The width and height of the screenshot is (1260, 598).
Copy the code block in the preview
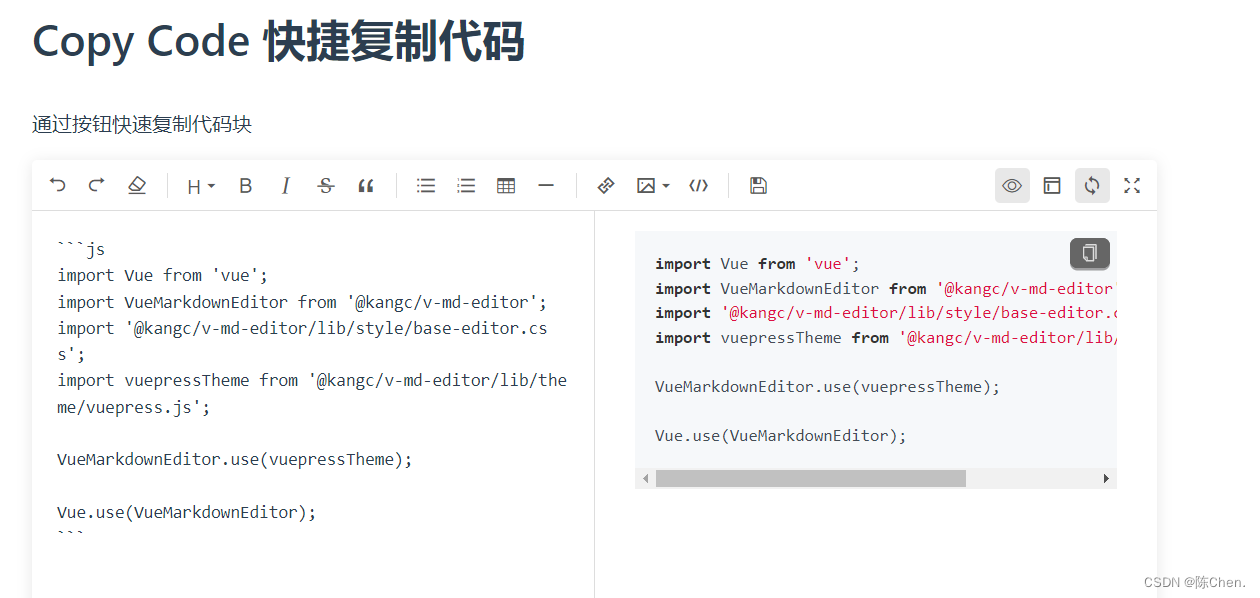coord(1089,254)
